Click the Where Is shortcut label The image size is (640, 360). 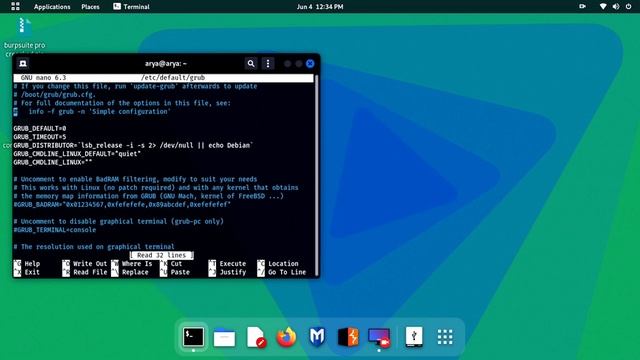137,264
